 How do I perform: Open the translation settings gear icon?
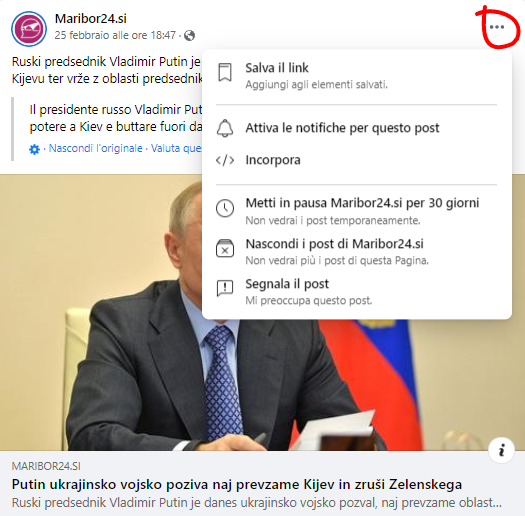34,149
